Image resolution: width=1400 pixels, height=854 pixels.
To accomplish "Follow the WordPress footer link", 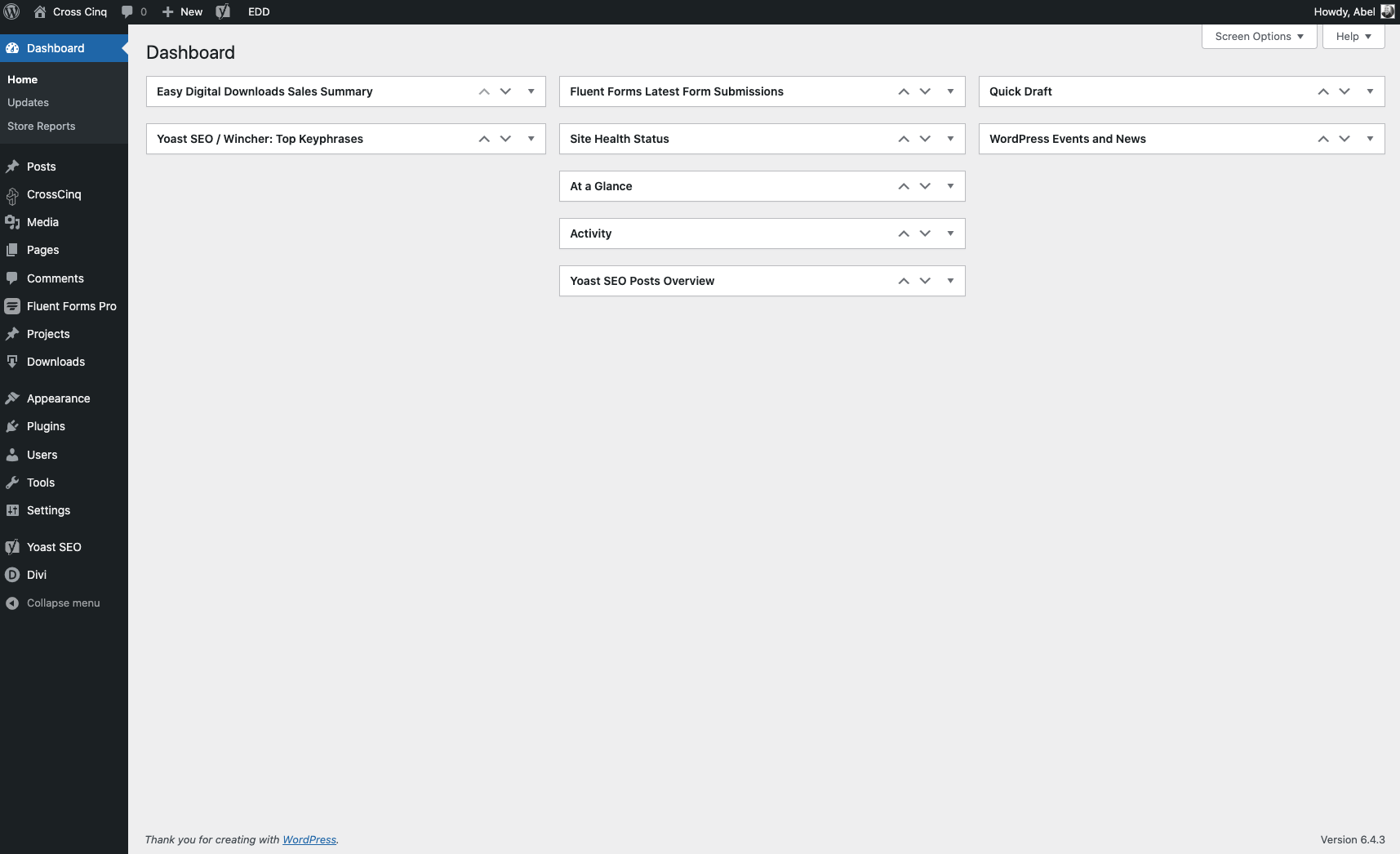I will pyautogui.click(x=309, y=839).
